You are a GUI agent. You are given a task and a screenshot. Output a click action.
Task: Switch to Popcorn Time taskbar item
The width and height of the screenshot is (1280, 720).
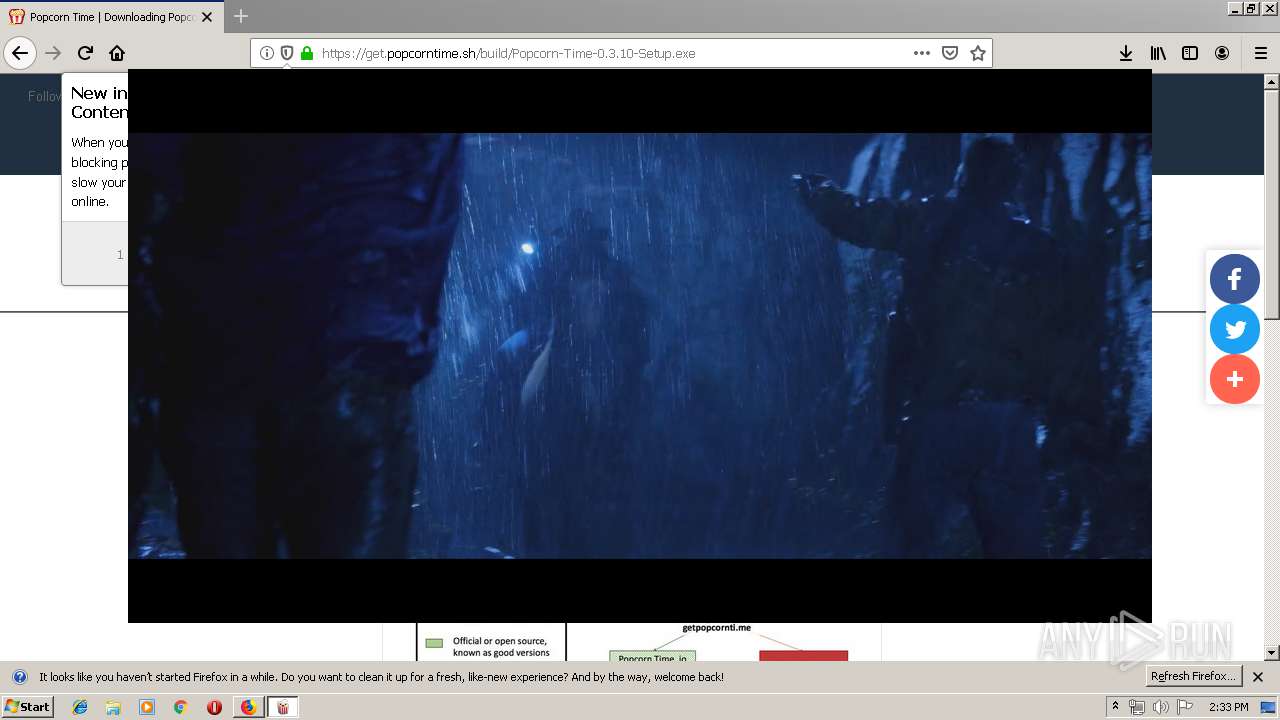(282, 707)
